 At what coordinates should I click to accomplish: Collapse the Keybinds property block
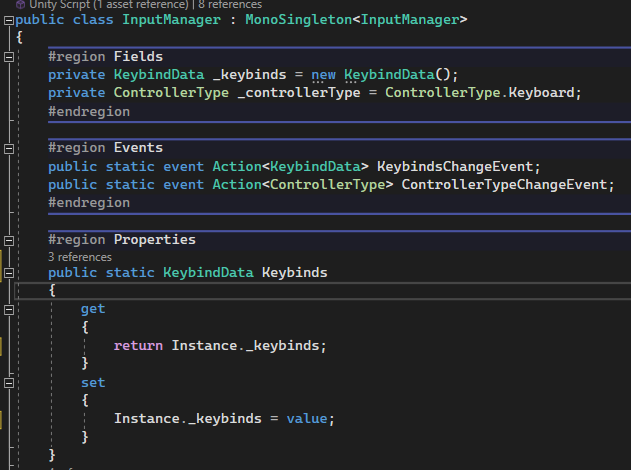tap(9, 273)
